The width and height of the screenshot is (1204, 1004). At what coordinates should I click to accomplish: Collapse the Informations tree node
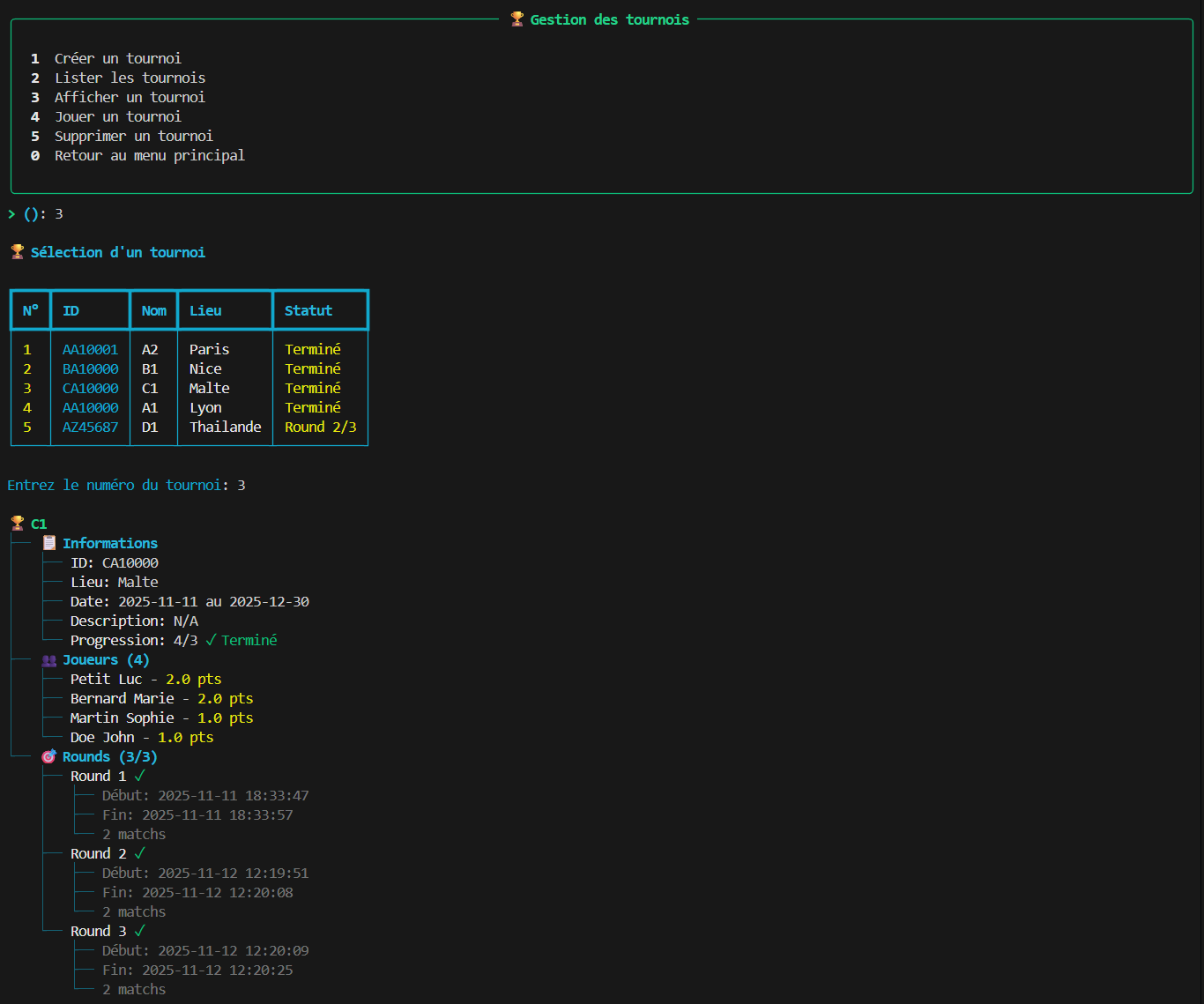click(109, 544)
